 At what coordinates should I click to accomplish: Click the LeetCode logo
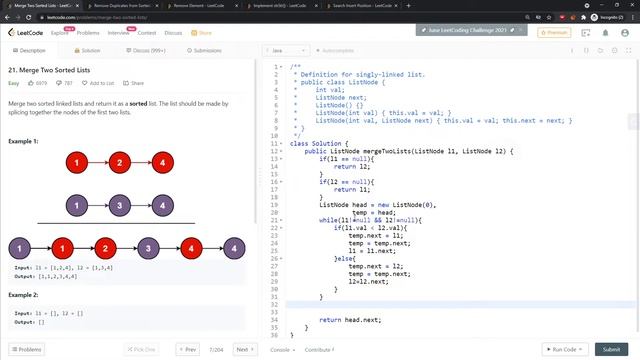(x=25, y=33)
